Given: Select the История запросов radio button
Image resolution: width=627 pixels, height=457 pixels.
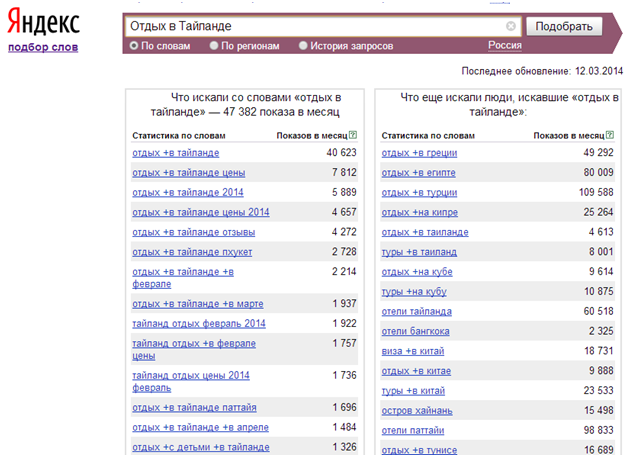Looking at the screenshot, I should click(303, 46).
